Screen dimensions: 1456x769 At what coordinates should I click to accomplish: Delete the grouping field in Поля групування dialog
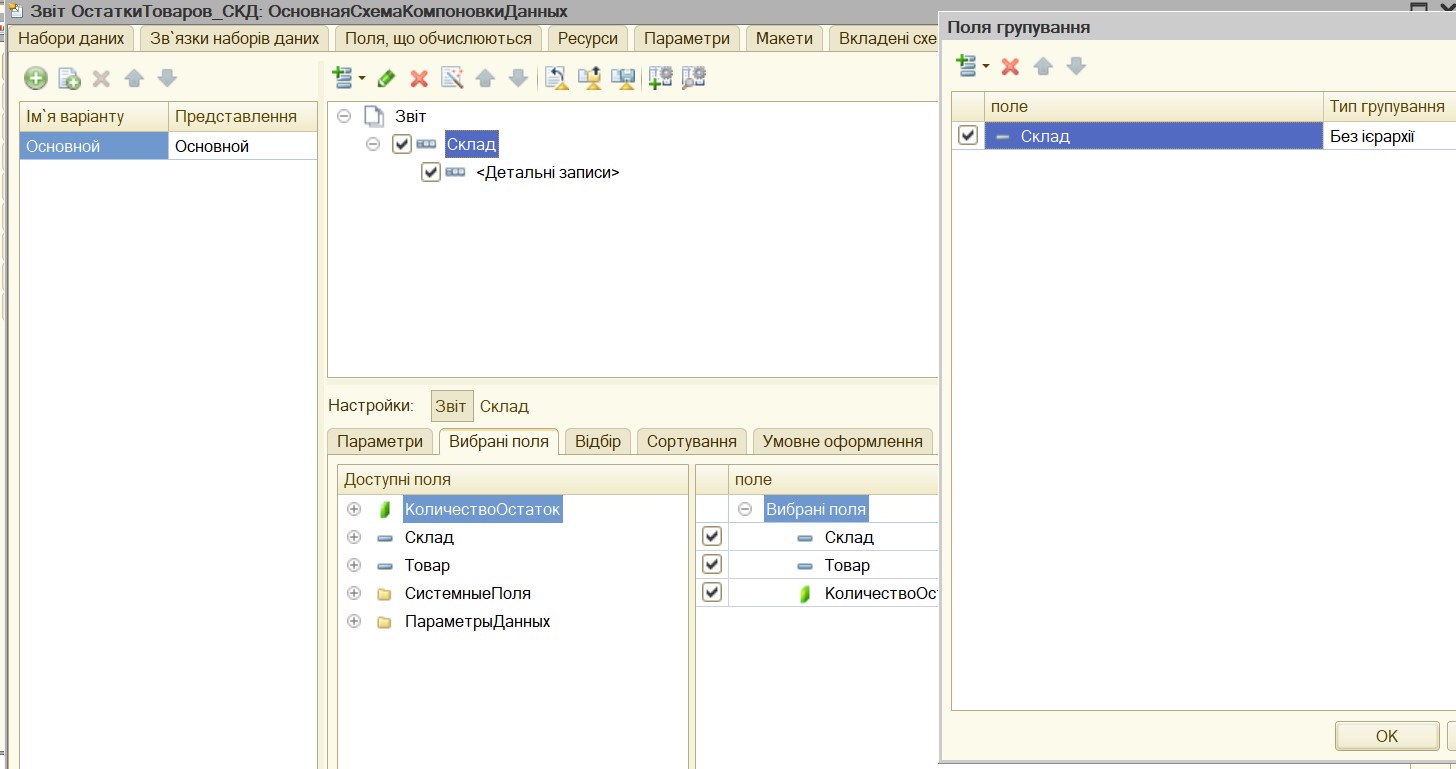1010,66
